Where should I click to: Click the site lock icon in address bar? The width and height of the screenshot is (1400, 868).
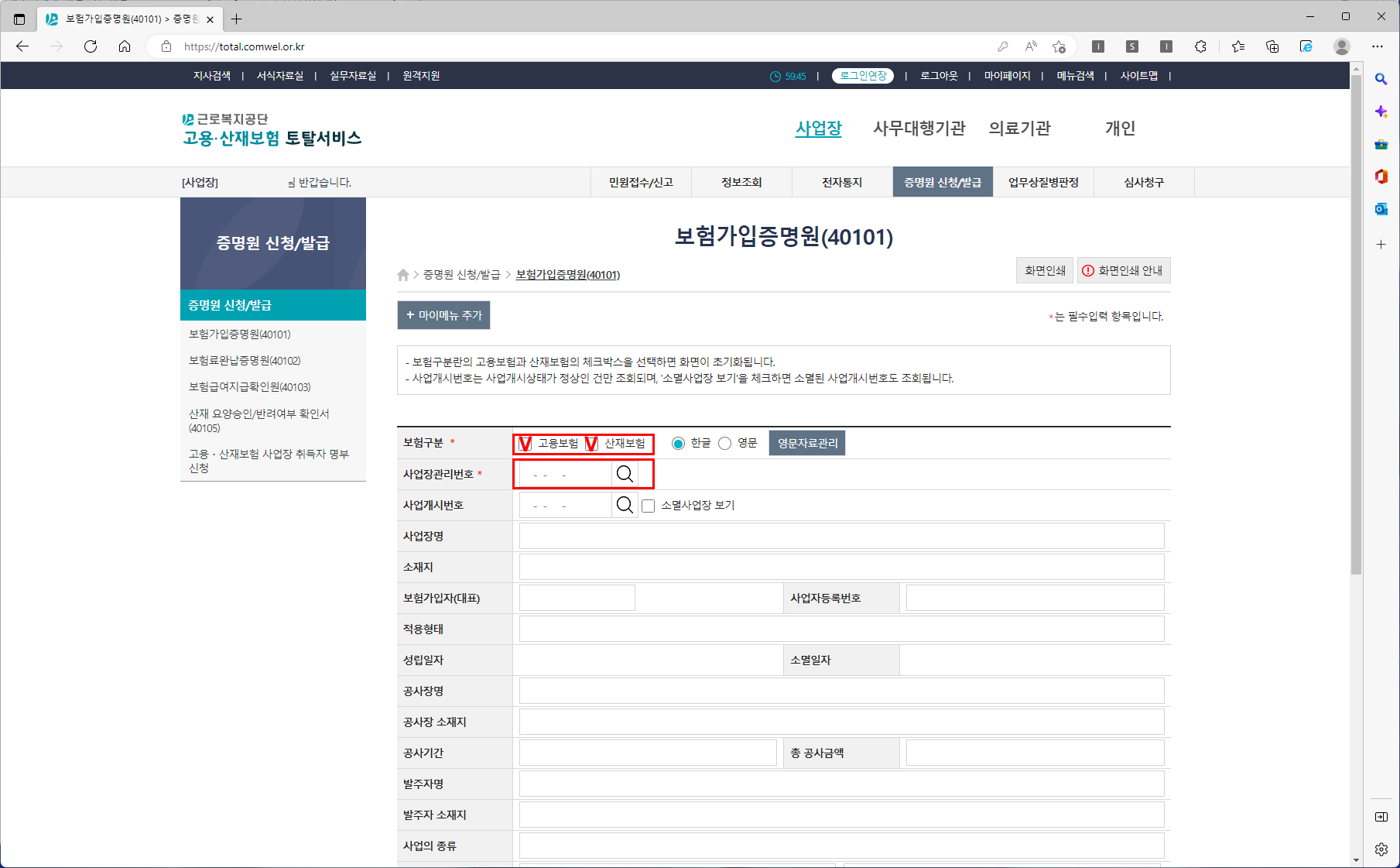pyautogui.click(x=166, y=46)
